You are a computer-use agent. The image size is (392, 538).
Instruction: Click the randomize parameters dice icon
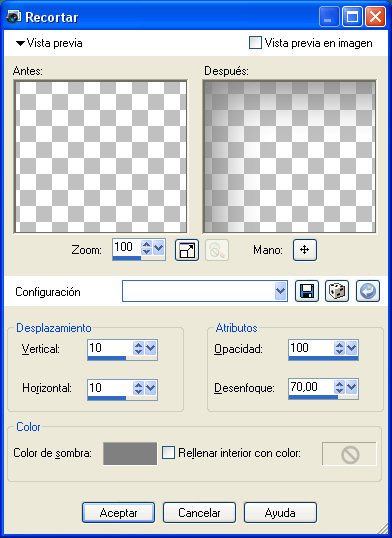[x=337, y=291]
